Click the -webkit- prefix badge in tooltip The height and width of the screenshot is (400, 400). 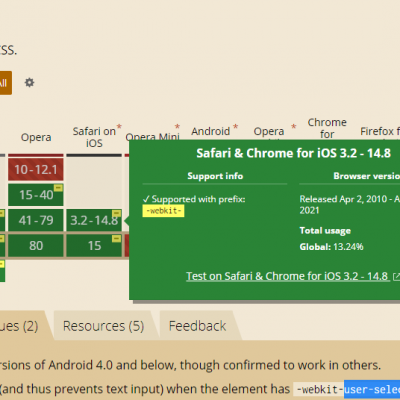pyautogui.click(x=163, y=211)
